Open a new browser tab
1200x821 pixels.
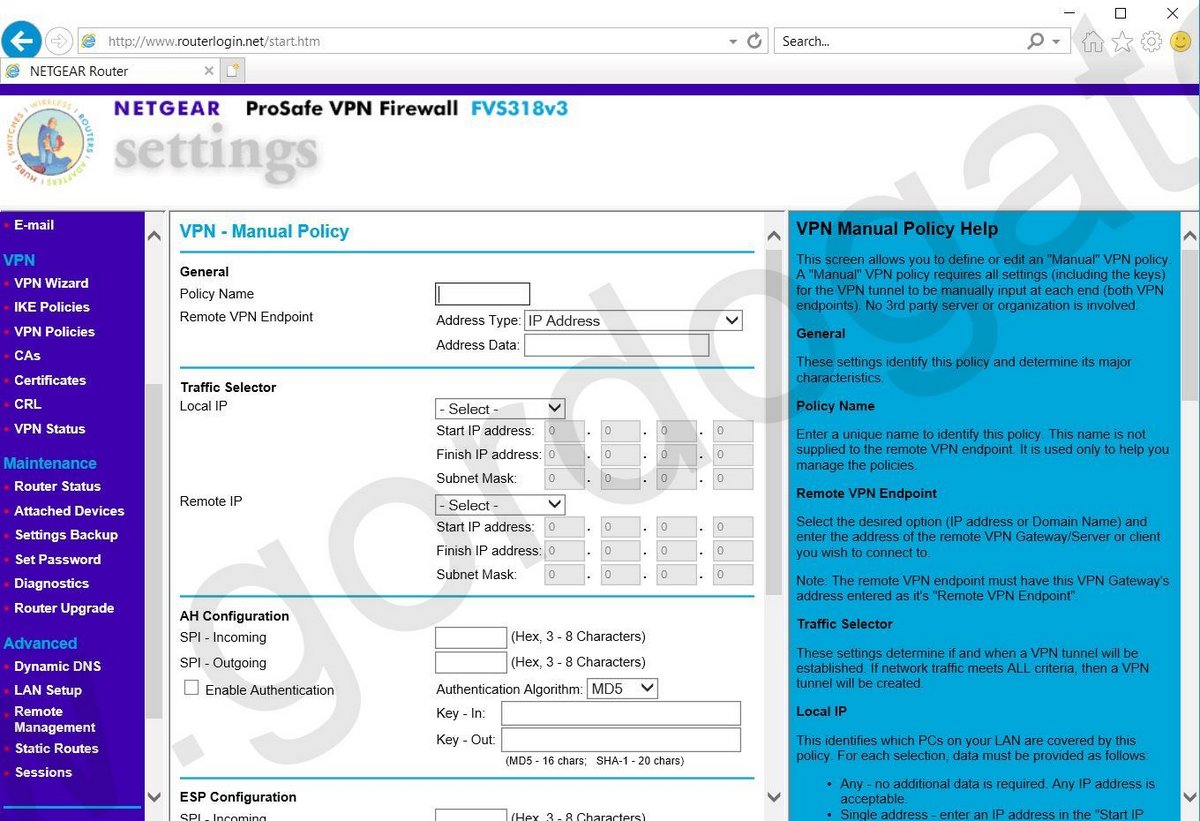tap(232, 71)
